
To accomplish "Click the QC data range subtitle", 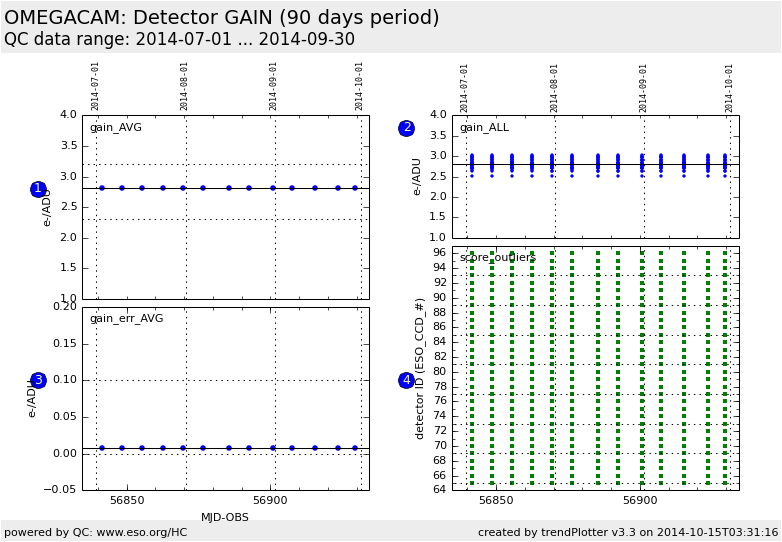I will (179, 40).
